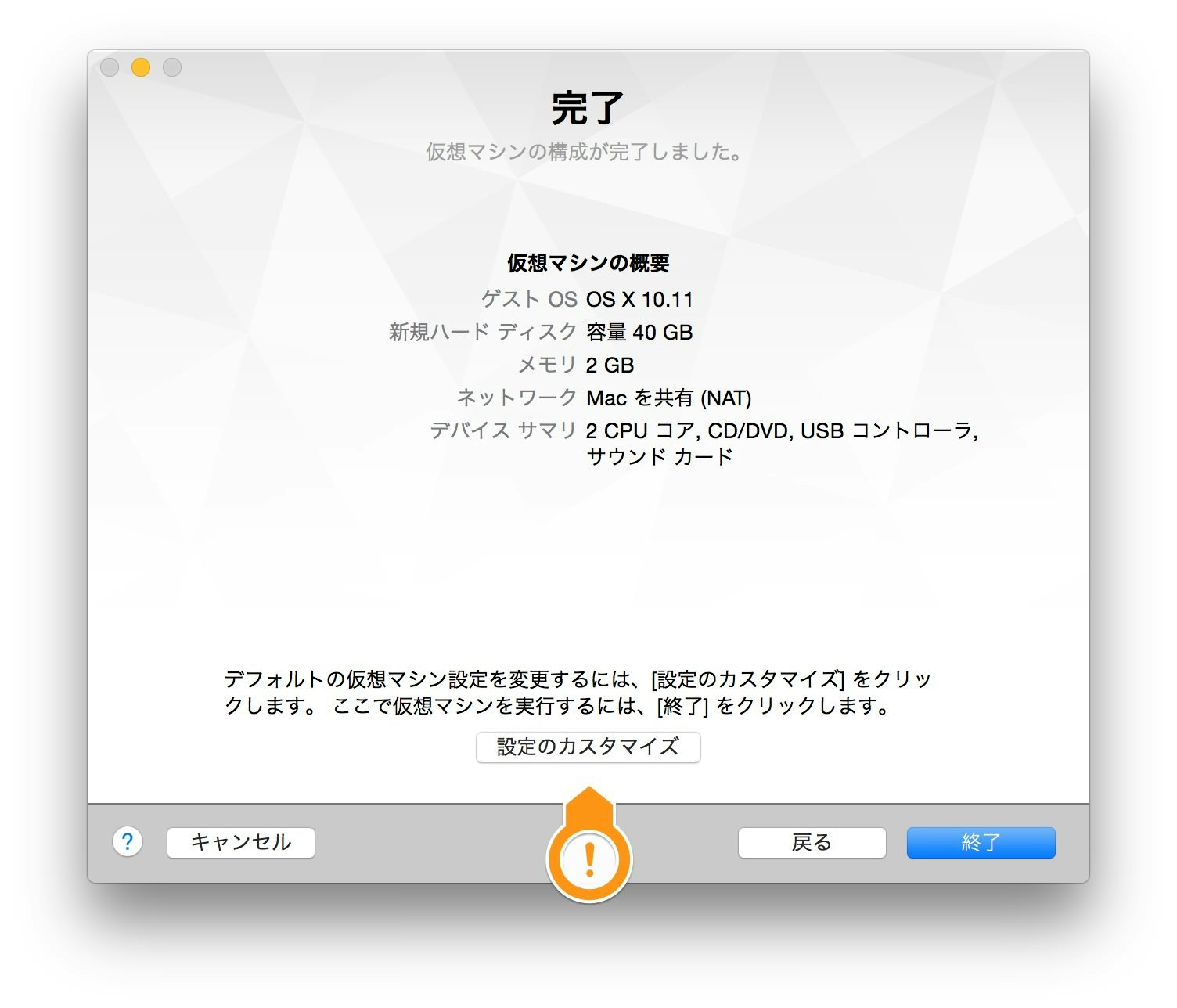Finish setup with the blue 終了 button
This screenshot has height=1008, width=1177.
981,843
